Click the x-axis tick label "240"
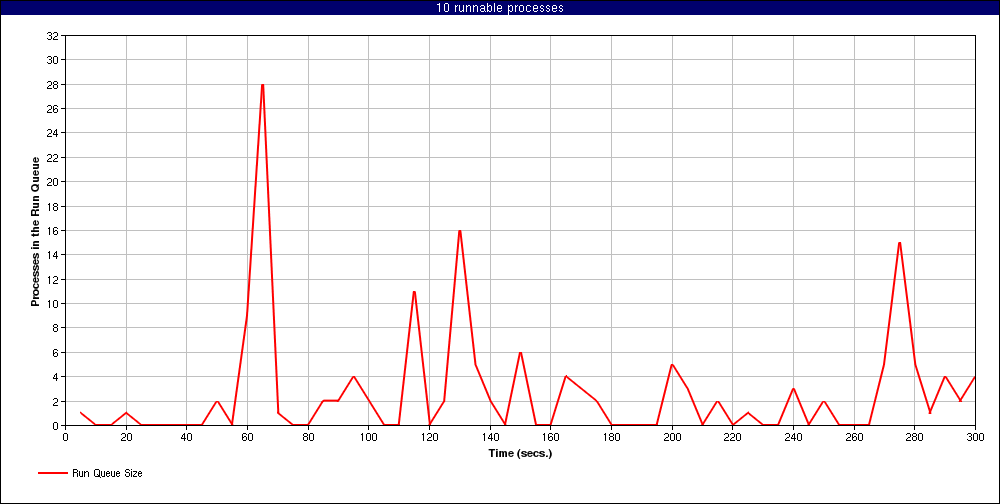 coord(793,438)
